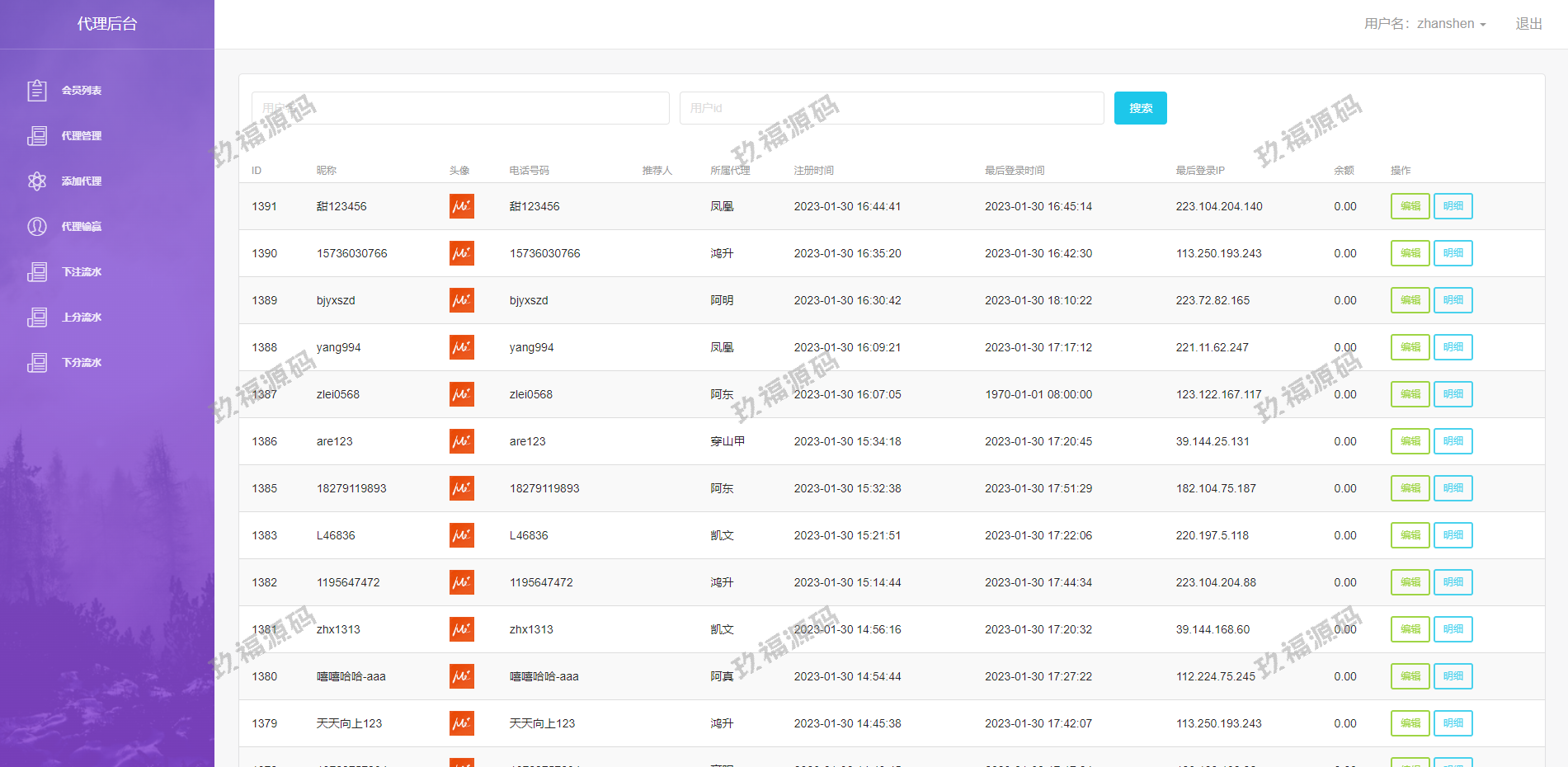The image size is (1568, 767).
Task: Click 退出 to log out
Action: pyautogui.click(x=1528, y=24)
